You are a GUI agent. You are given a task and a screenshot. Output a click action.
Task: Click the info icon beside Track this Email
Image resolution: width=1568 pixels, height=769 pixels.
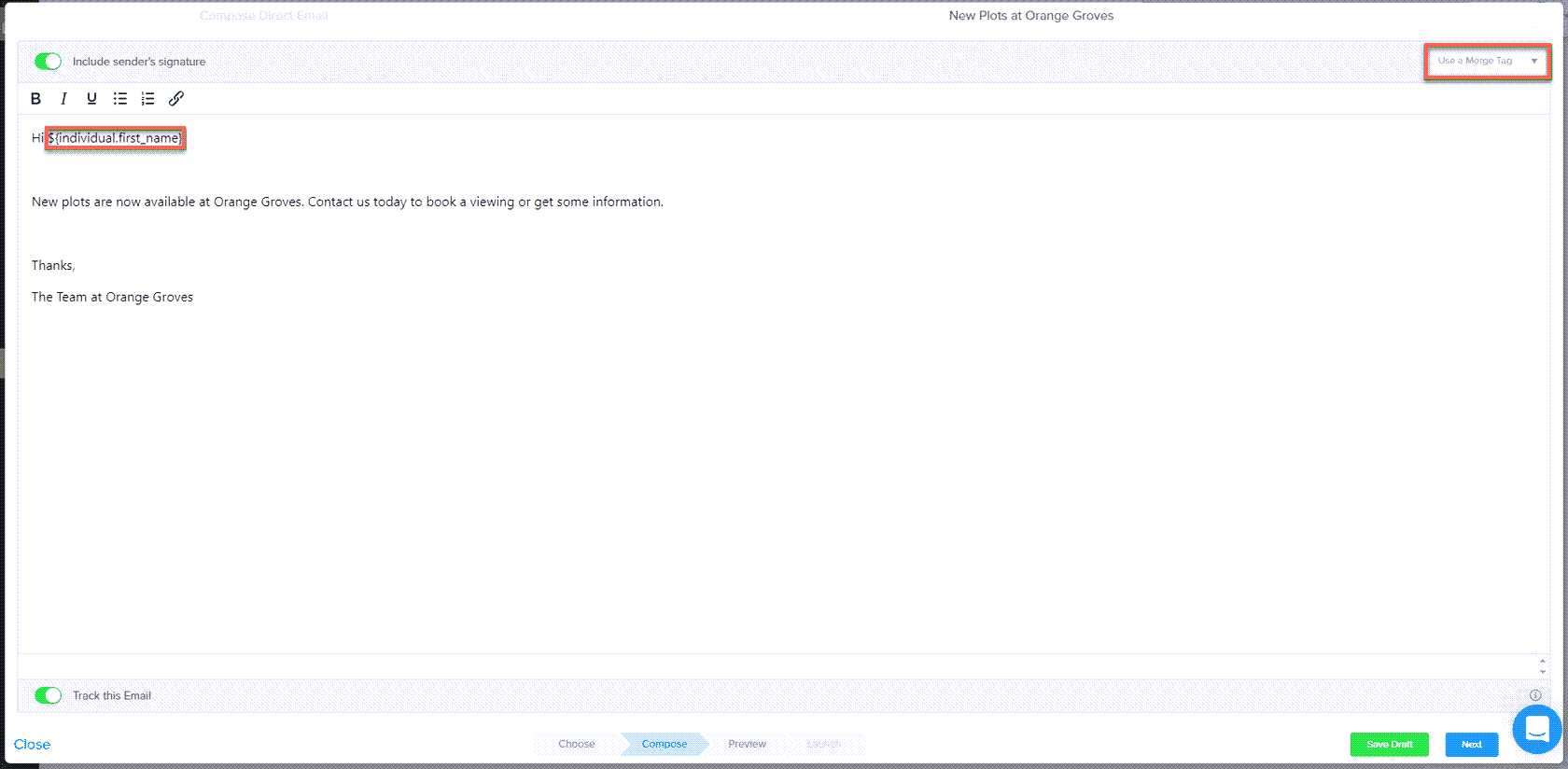click(x=1535, y=695)
